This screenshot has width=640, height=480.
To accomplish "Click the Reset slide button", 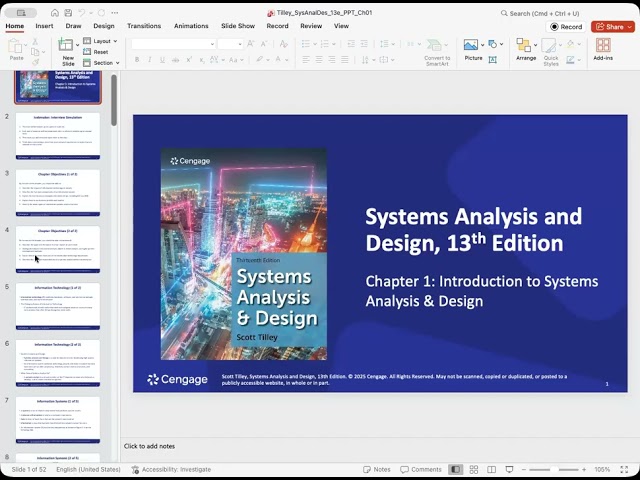I will [x=96, y=52].
